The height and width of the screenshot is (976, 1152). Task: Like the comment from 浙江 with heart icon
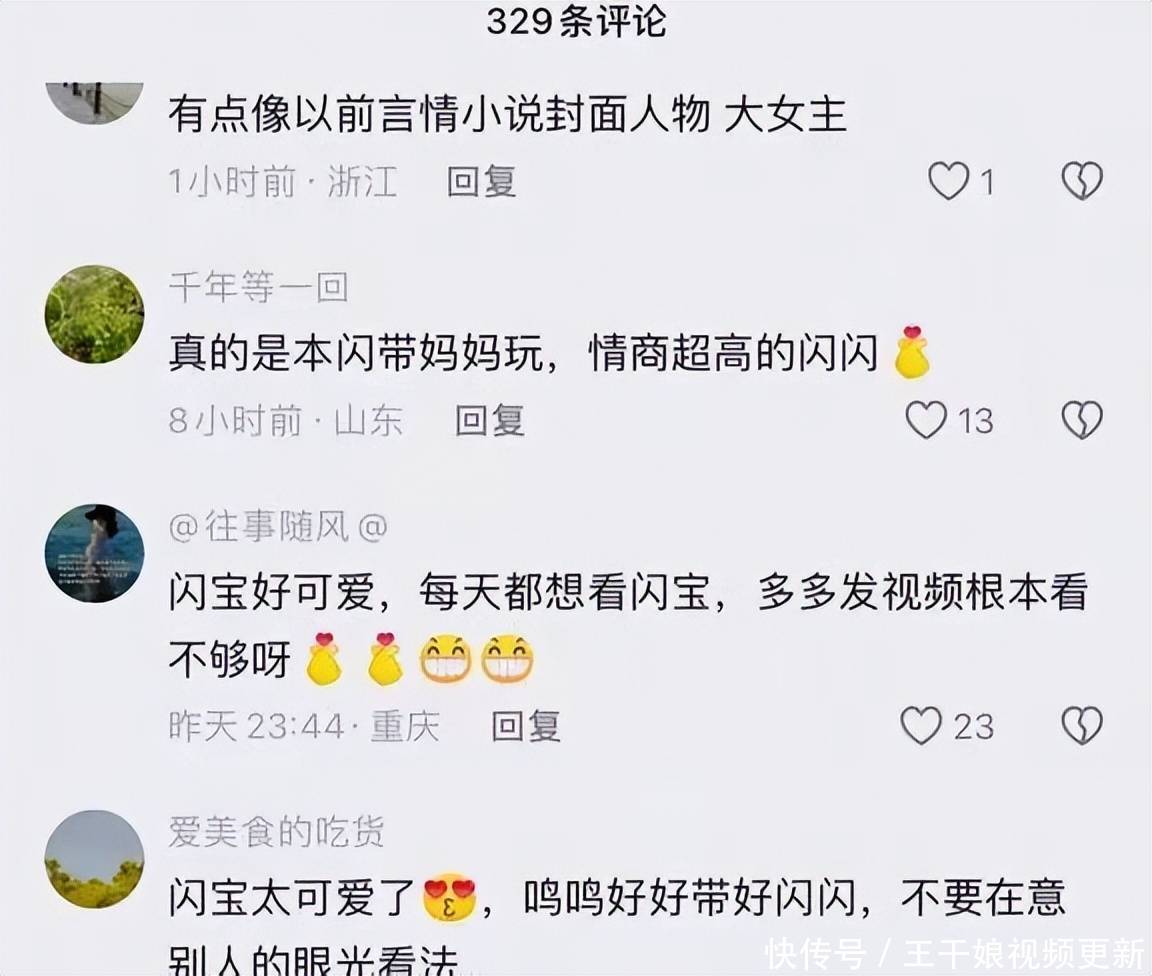point(948,181)
